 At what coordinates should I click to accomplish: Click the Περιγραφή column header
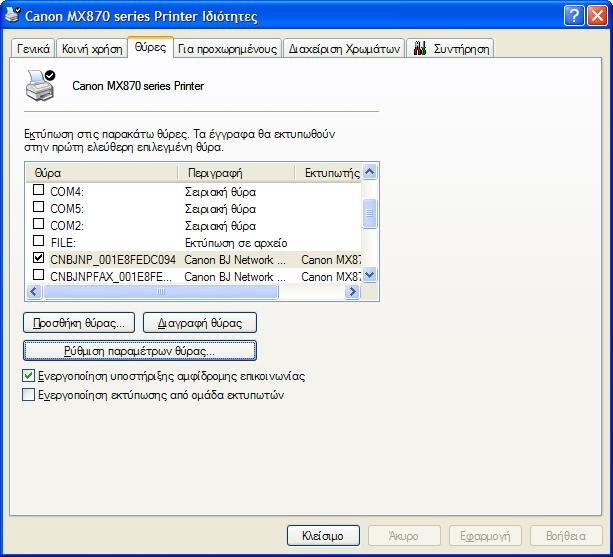point(237,173)
